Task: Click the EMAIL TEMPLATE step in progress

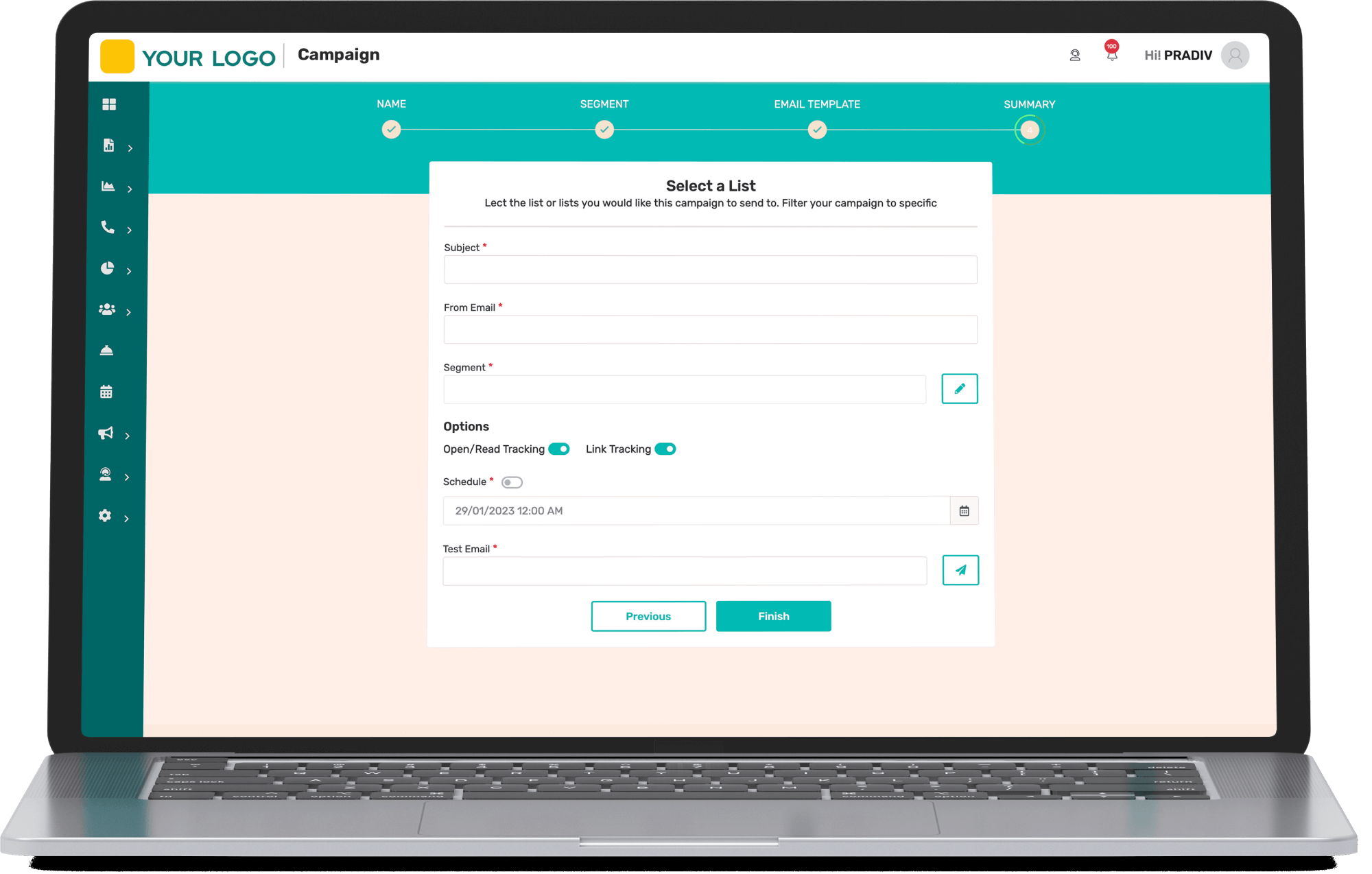Action: pyautogui.click(x=818, y=129)
